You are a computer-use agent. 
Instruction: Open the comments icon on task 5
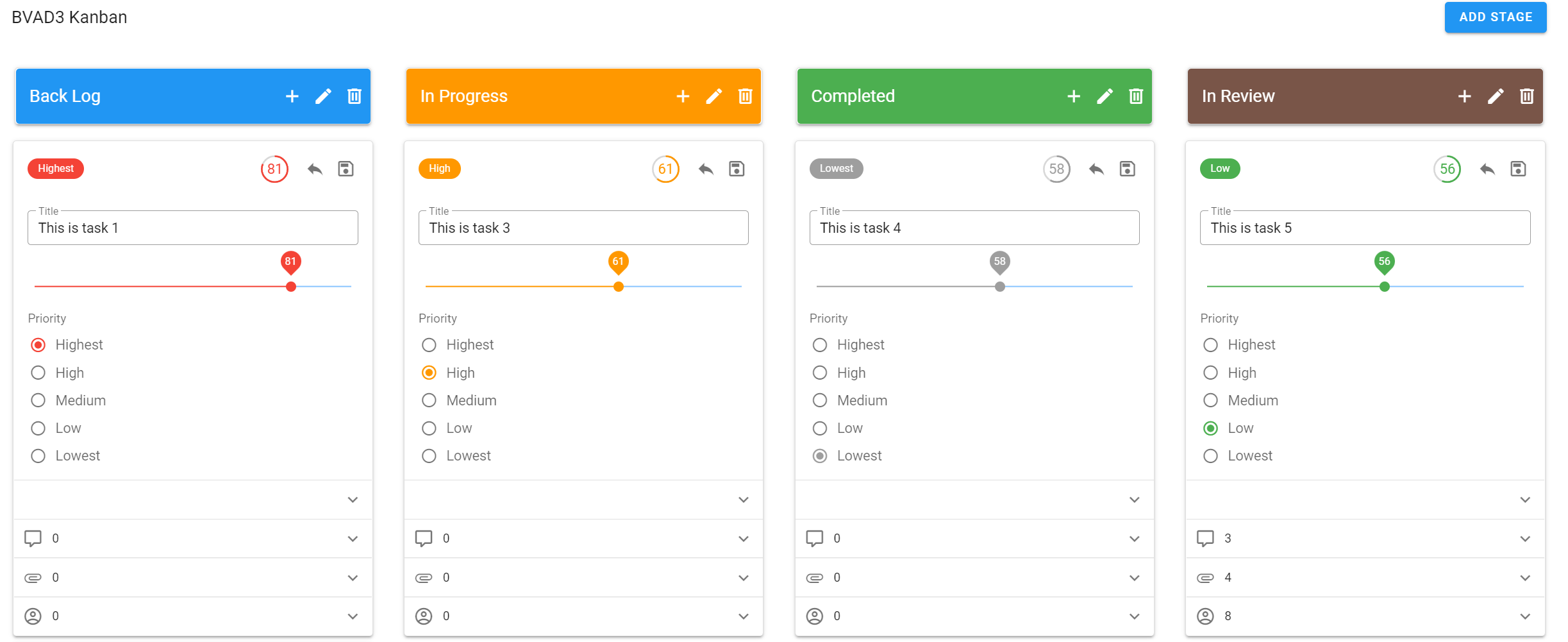point(1205,538)
